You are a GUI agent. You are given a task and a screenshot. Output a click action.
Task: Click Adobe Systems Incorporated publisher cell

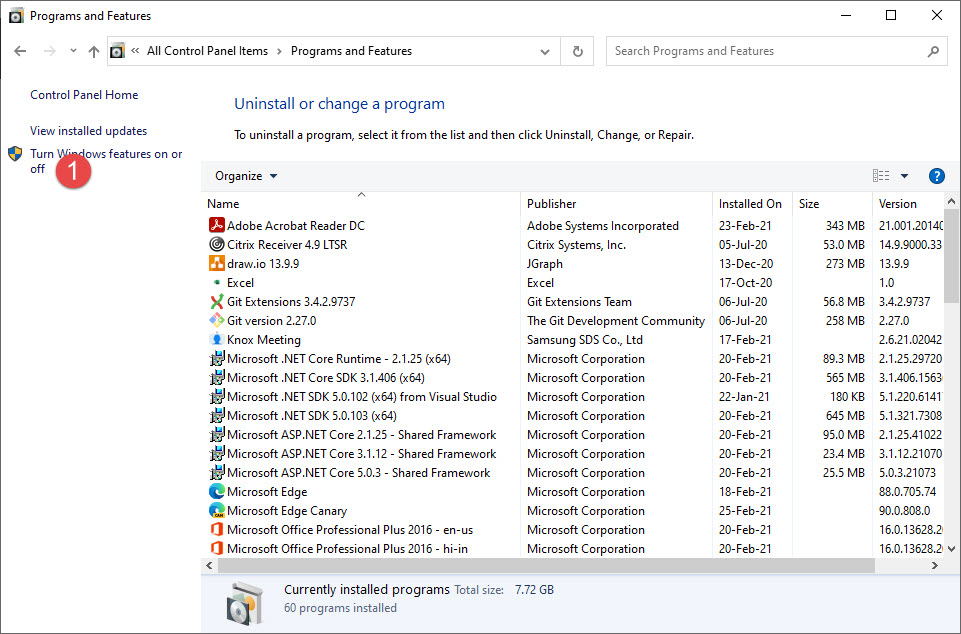[x=602, y=225]
